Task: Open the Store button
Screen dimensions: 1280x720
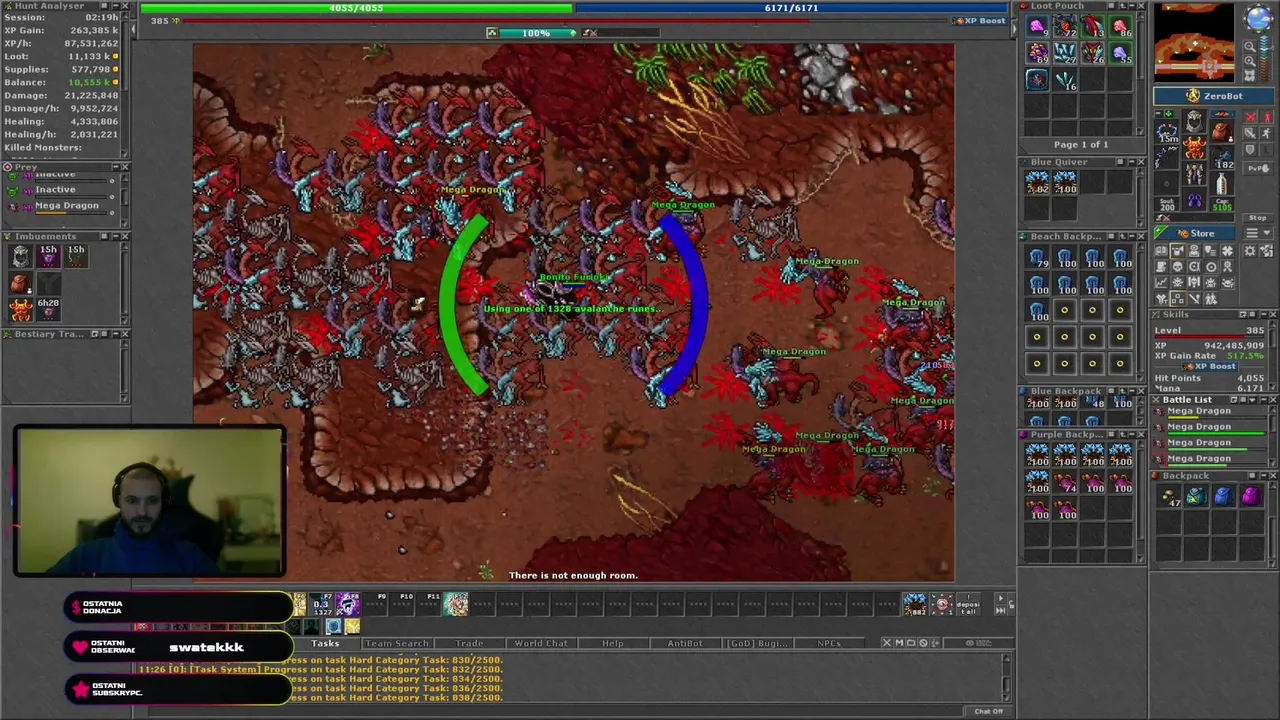Action: click(x=1194, y=233)
